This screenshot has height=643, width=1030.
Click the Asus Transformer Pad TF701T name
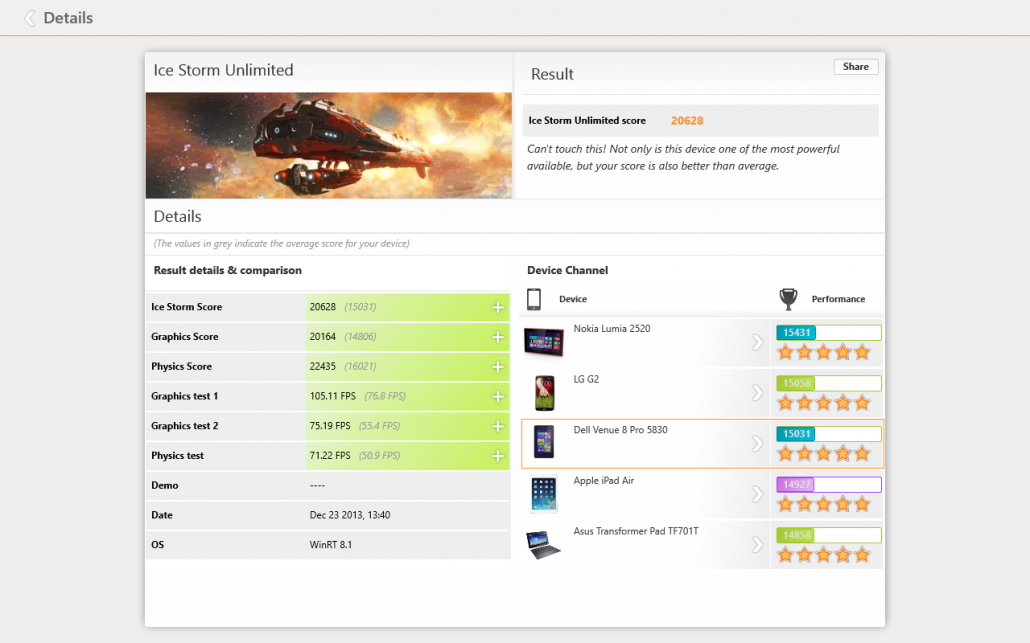tap(636, 531)
